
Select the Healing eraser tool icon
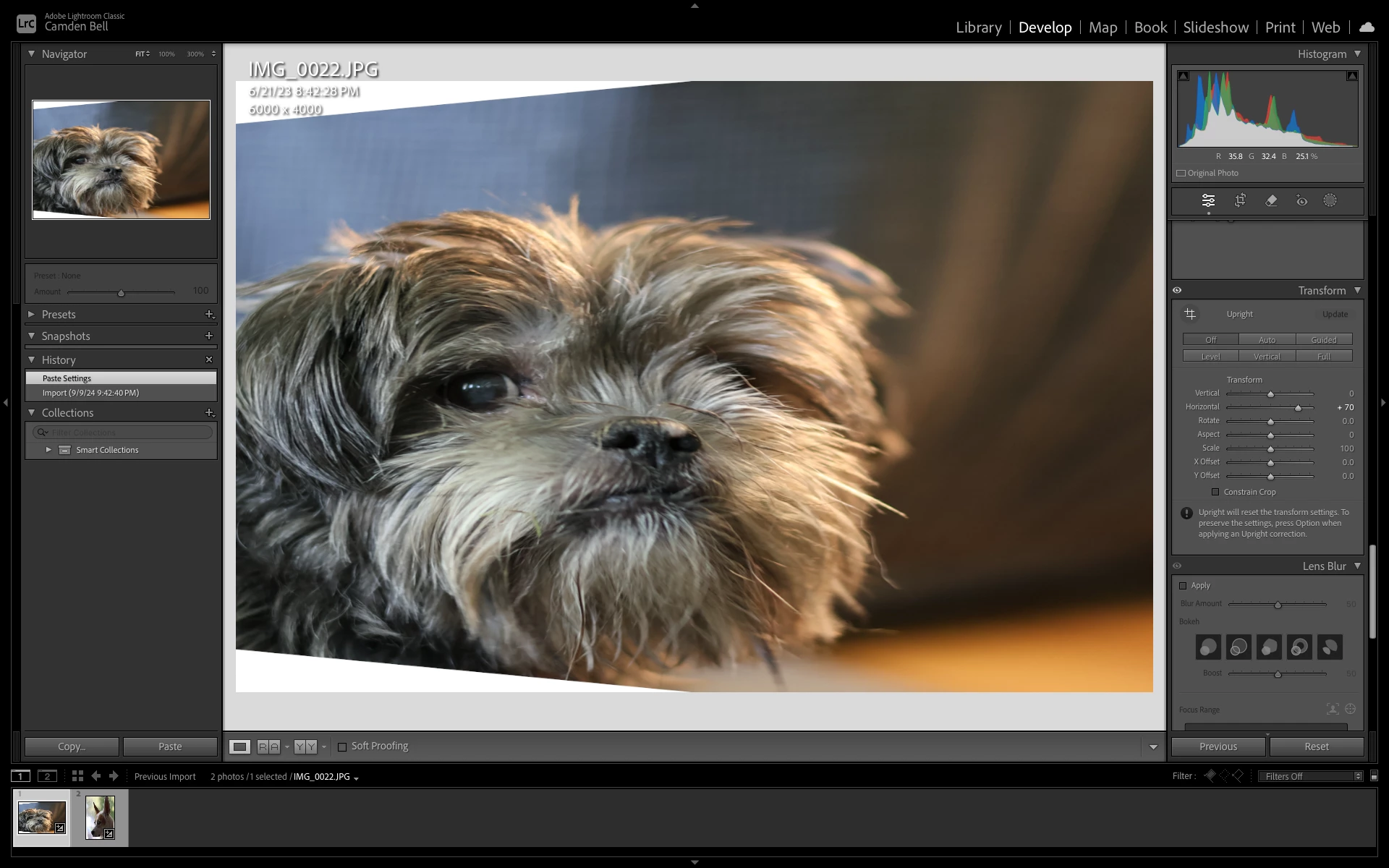(1271, 200)
